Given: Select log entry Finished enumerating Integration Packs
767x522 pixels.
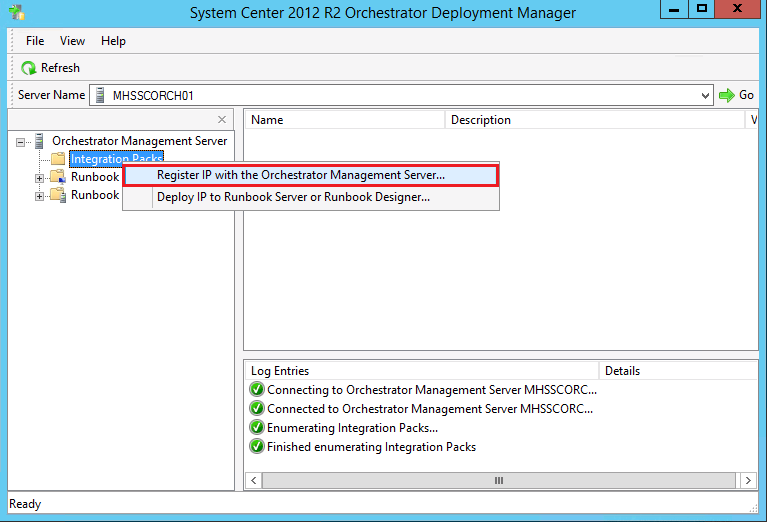Looking at the screenshot, I should (371, 447).
